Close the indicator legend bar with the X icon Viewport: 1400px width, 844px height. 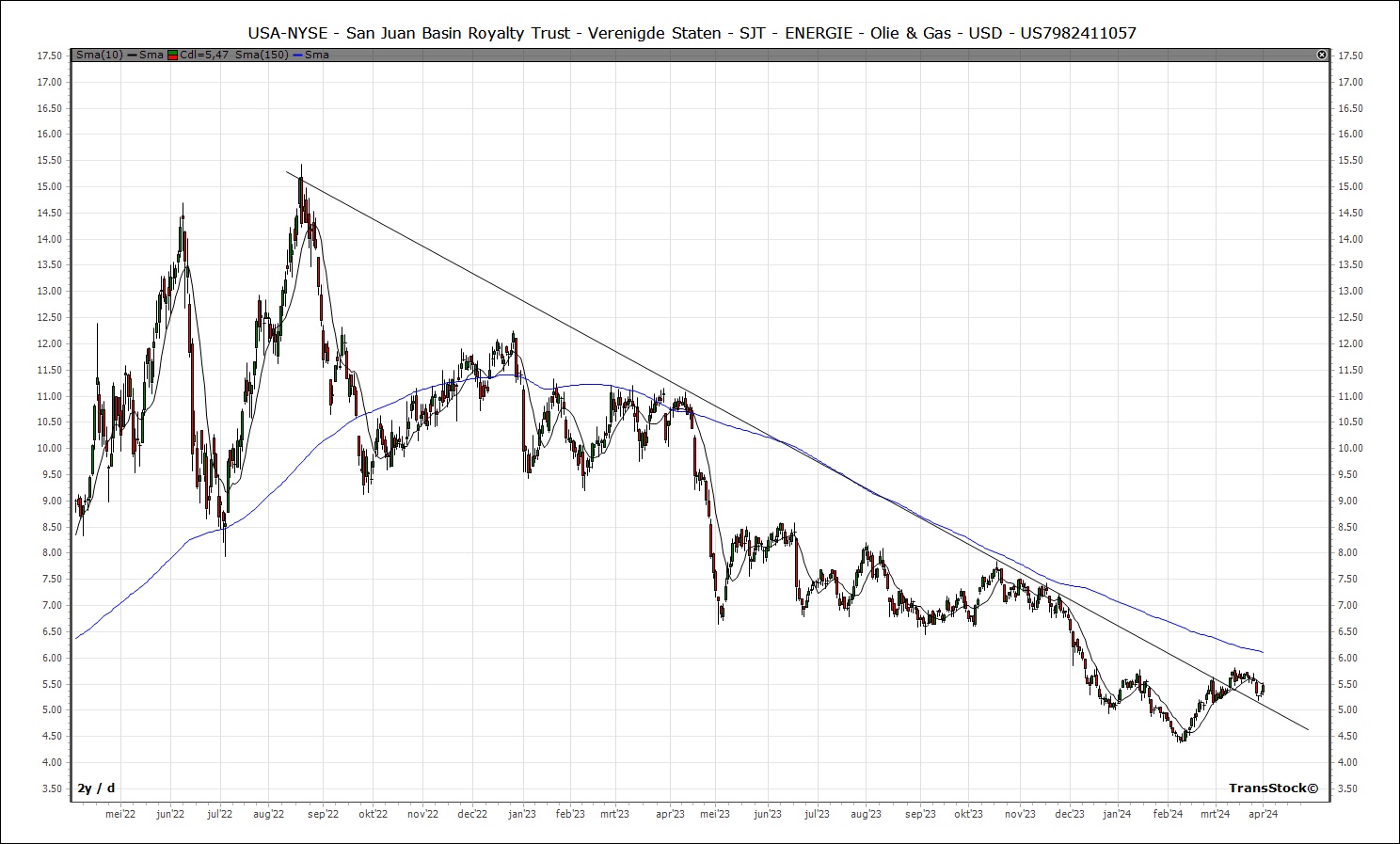pos(1322,56)
